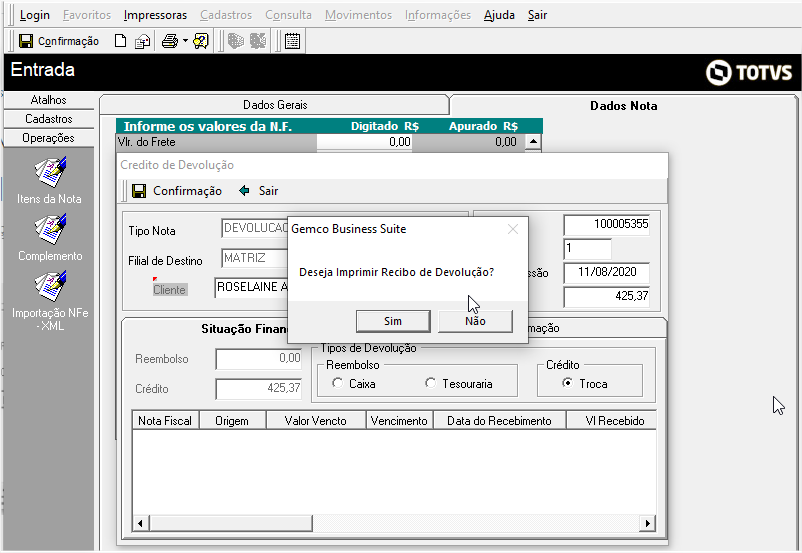Click the printer icon in the toolbar
Image resolution: width=802 pixels, height=553 pixels.
(x=170, y=41)
